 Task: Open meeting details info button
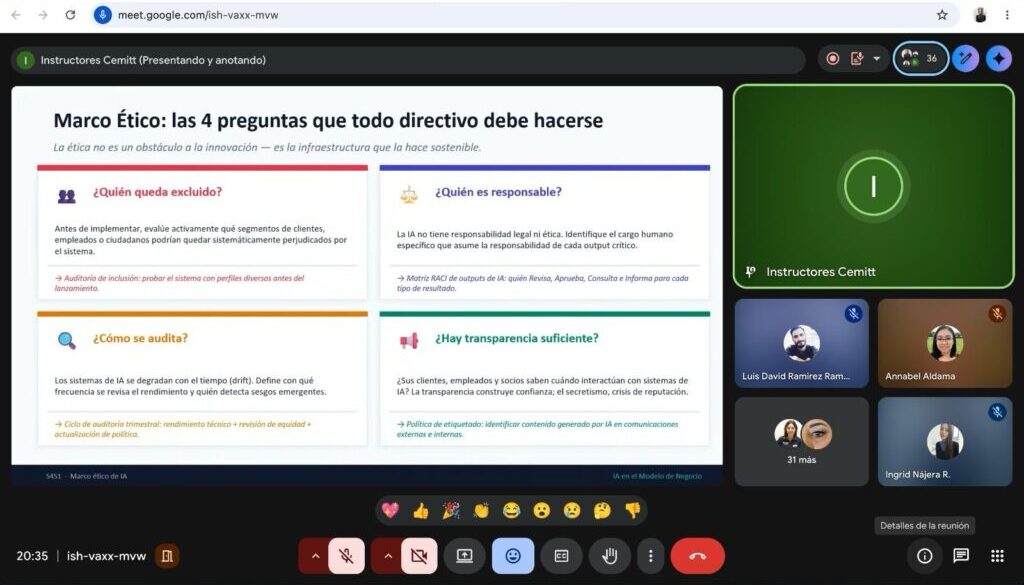(x=925, y=556)
